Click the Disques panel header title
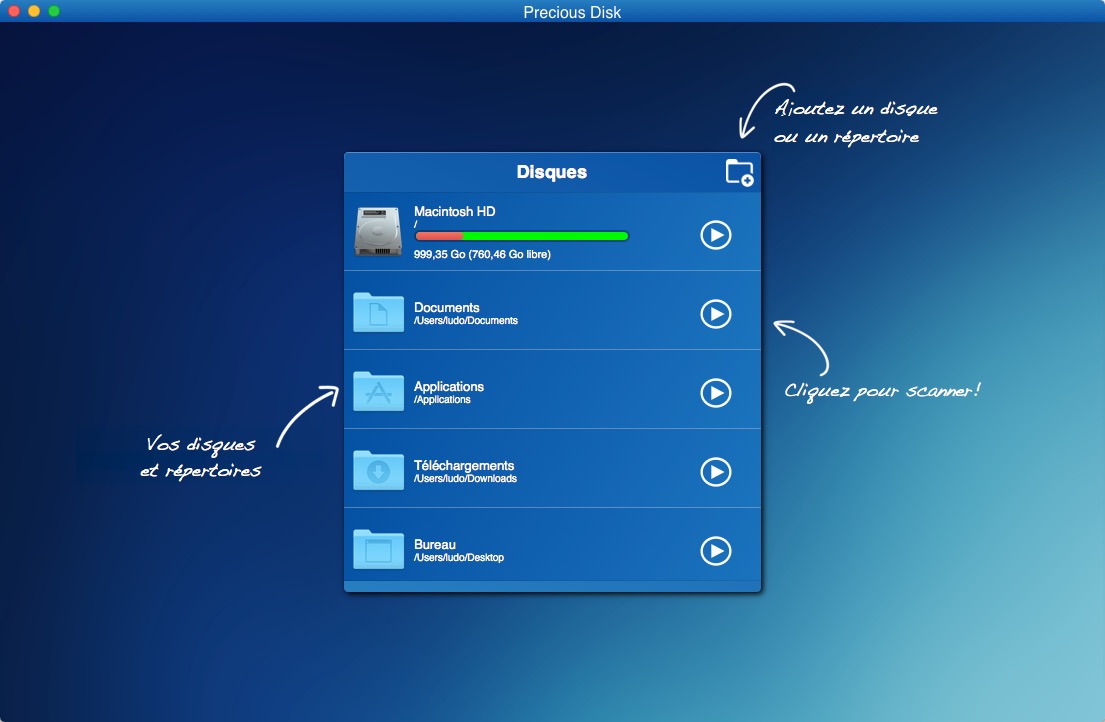Screen dimensions: 1105x722 pyautogui.click(x=552, y=172)
